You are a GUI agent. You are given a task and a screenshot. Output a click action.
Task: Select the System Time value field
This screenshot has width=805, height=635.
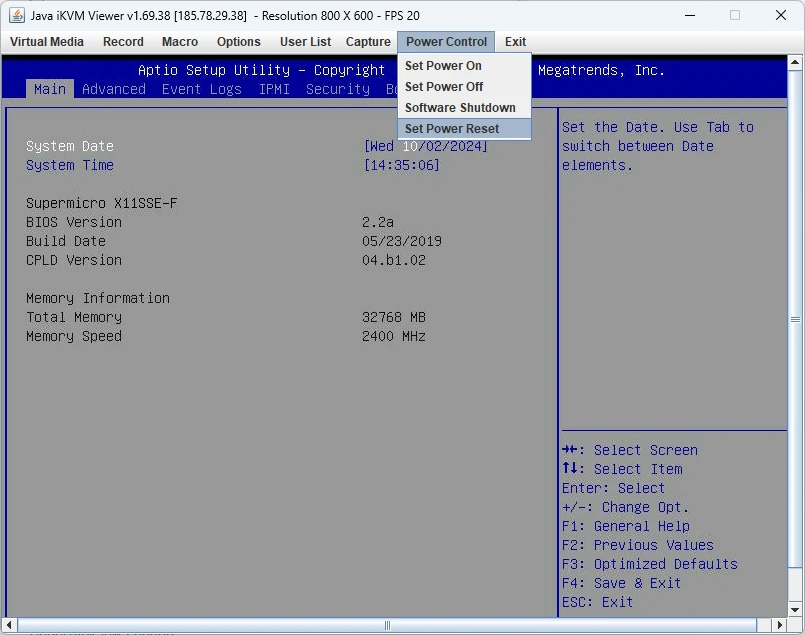tap(402, 165)
